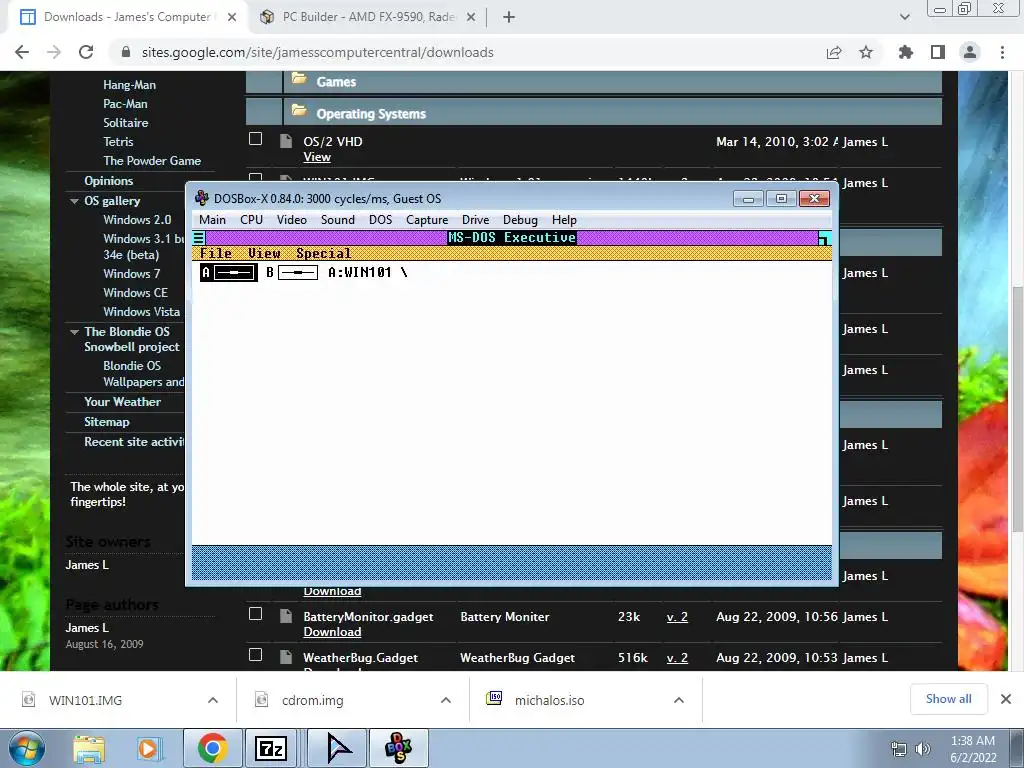Switch to the PC Builder tab
1024x768 pixels.
coord(368,17)
